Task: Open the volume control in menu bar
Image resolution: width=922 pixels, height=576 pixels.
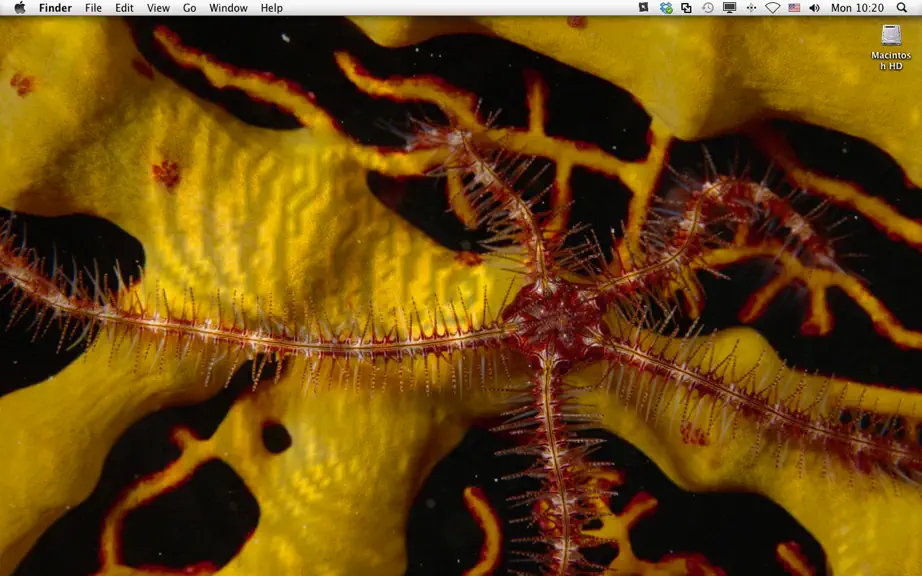Action: pyautogui.click(x=814, y=8)
